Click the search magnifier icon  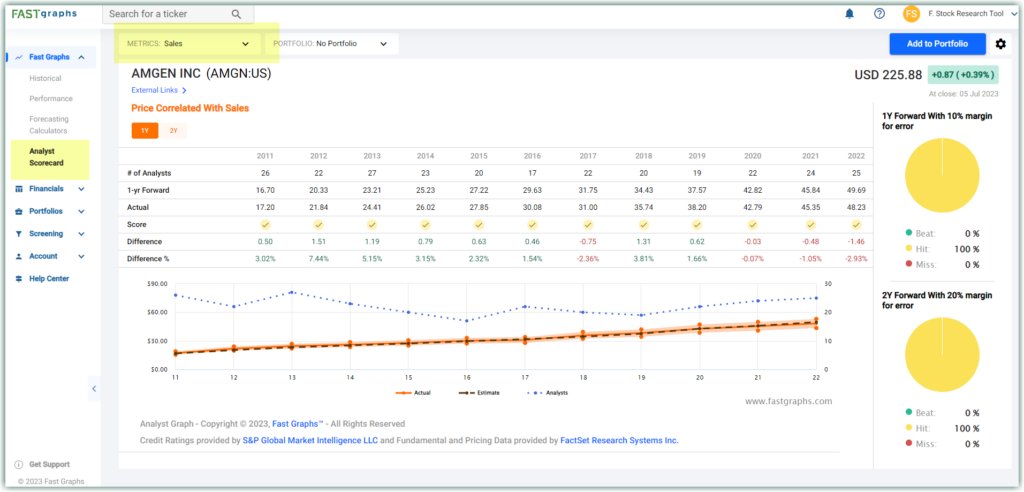pos(236,14)
